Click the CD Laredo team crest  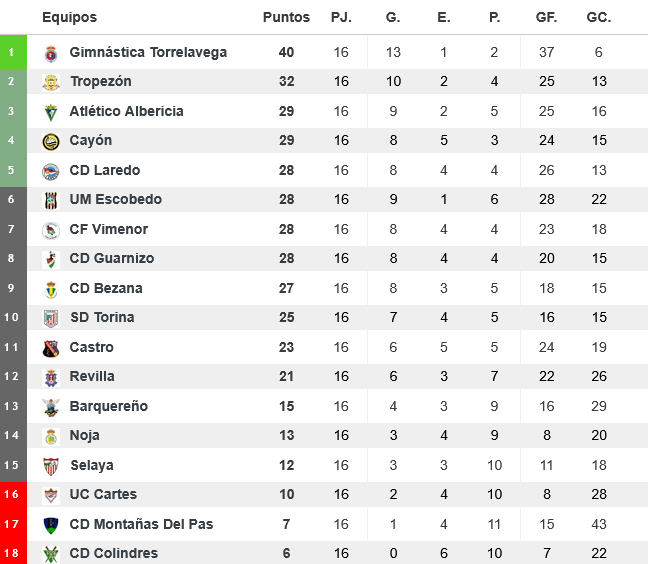[x=51, y=171]
